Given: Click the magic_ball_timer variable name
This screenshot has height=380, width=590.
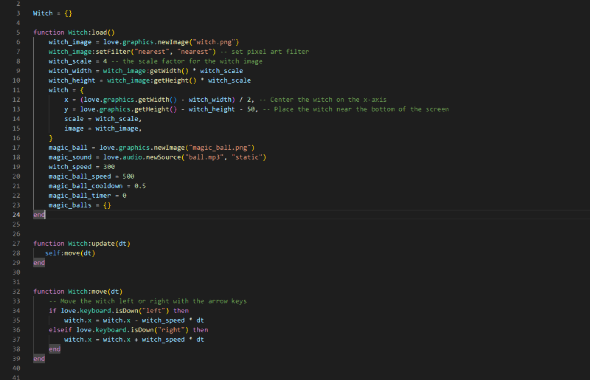Looking at the screenshot, I should [80, 196].
